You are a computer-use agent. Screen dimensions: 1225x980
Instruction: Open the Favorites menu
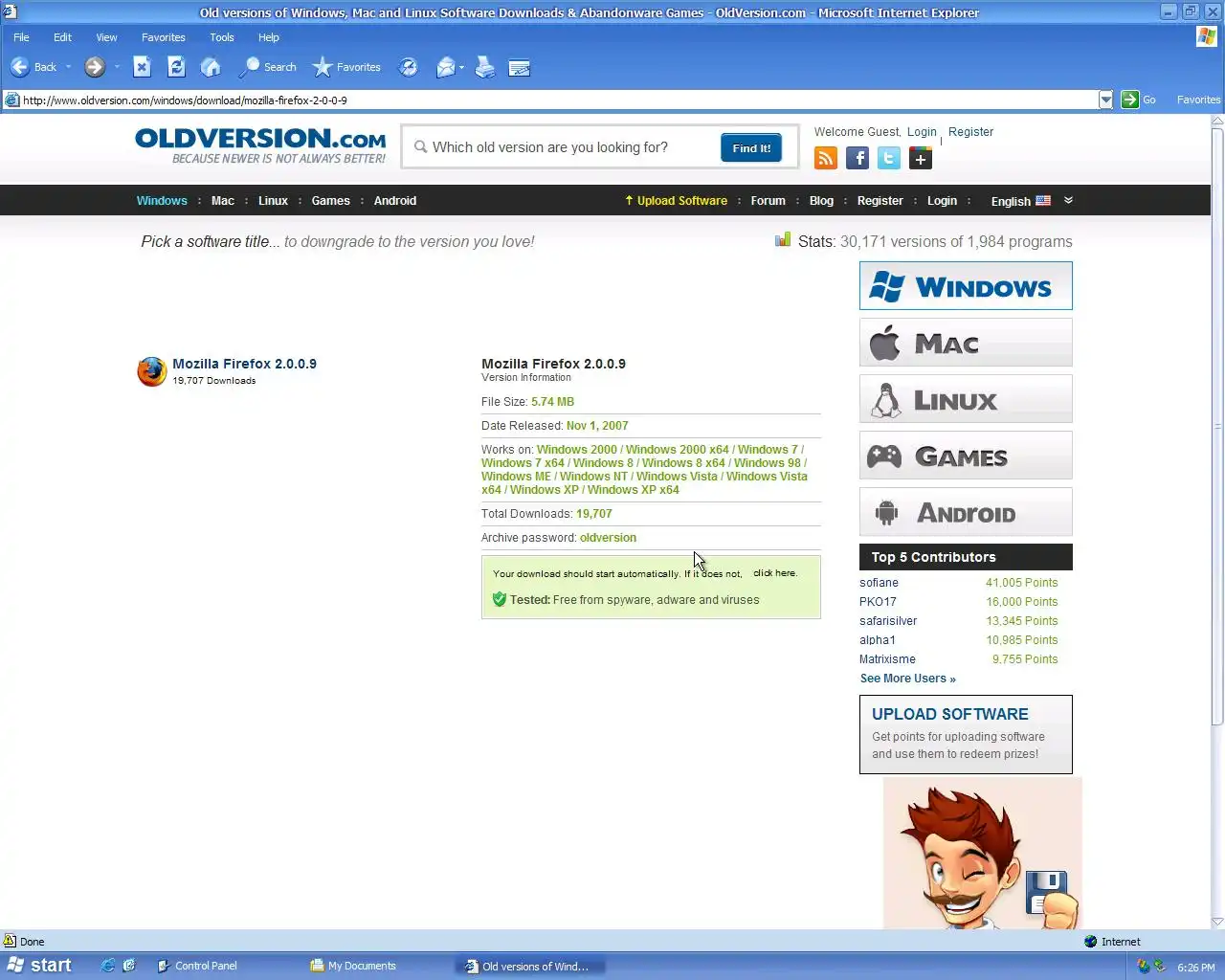point(164,37)
